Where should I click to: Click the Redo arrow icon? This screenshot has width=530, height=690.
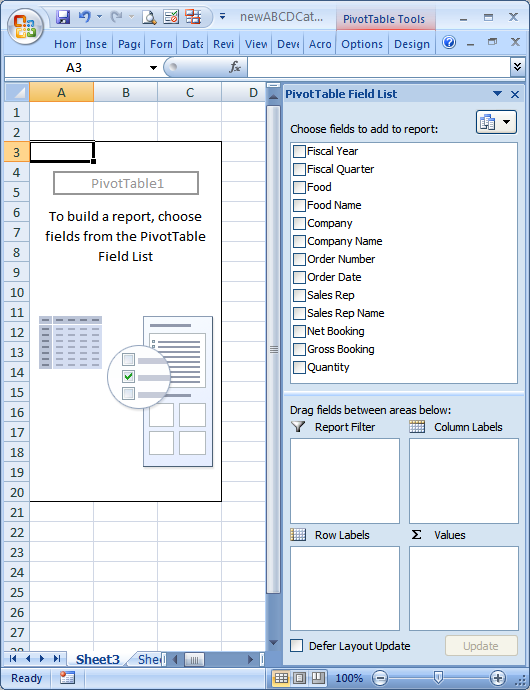(x=117, y=17)
